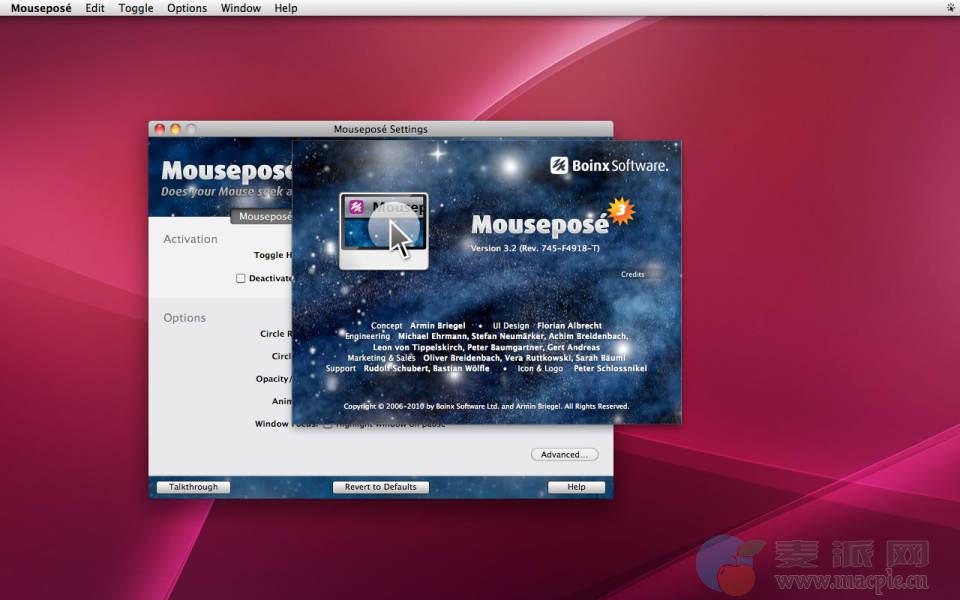This screenshot has width=960, height=600.
Task: Open the Toggle menu
Action: tap(136, 8)
